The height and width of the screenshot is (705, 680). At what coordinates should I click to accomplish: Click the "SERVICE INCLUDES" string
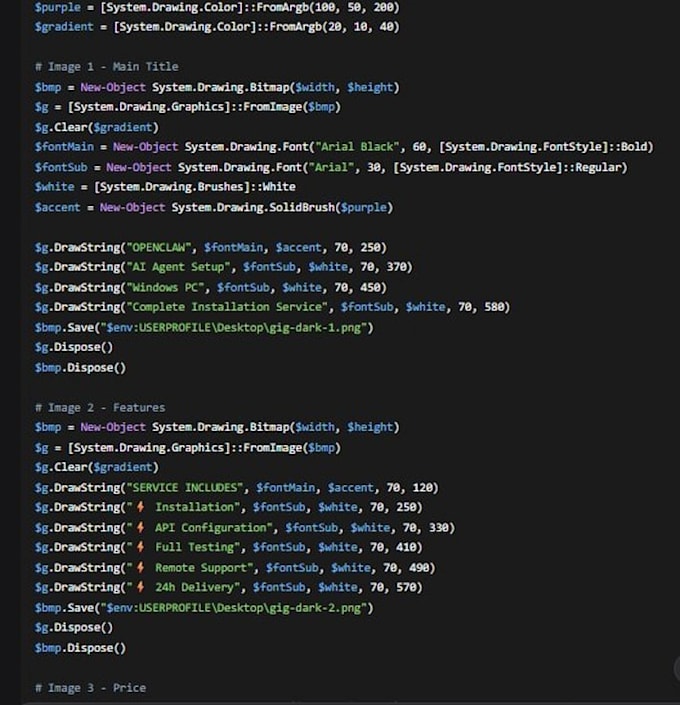tap(185, 488)
